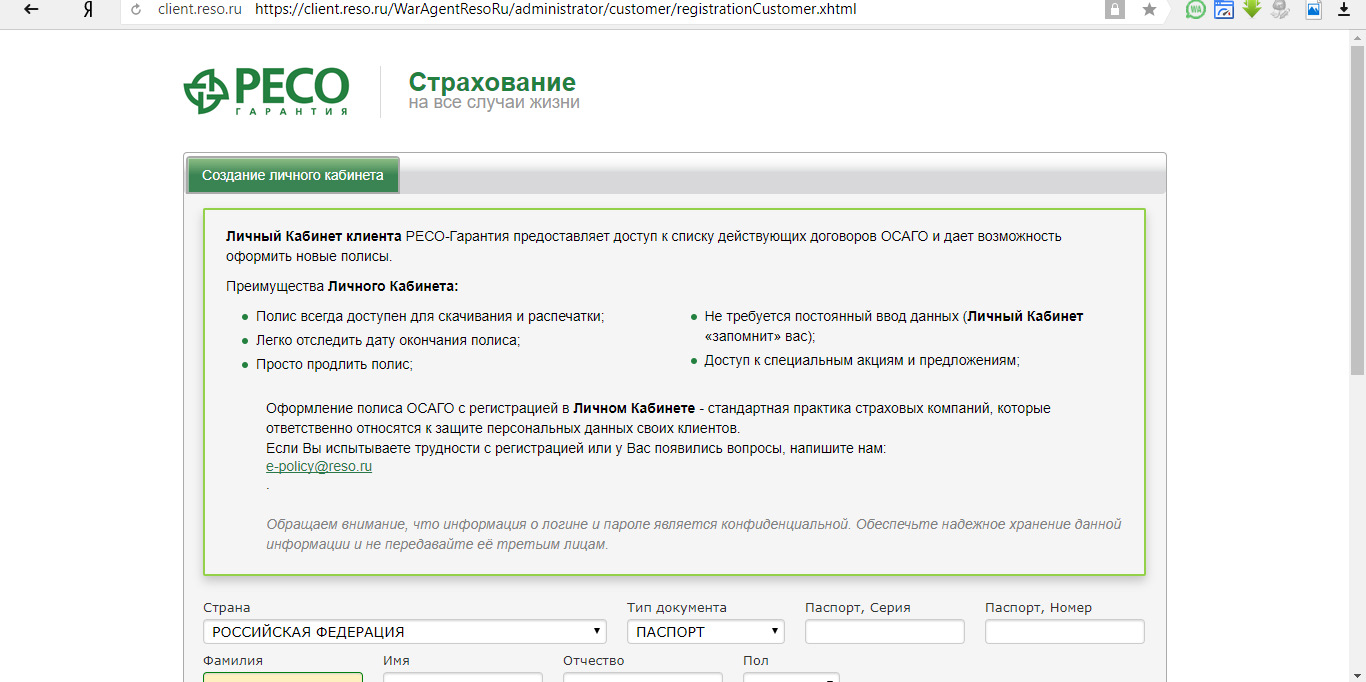
Task: Select the 'Создание личного кабинета' tab
Action: click(293, 175)
